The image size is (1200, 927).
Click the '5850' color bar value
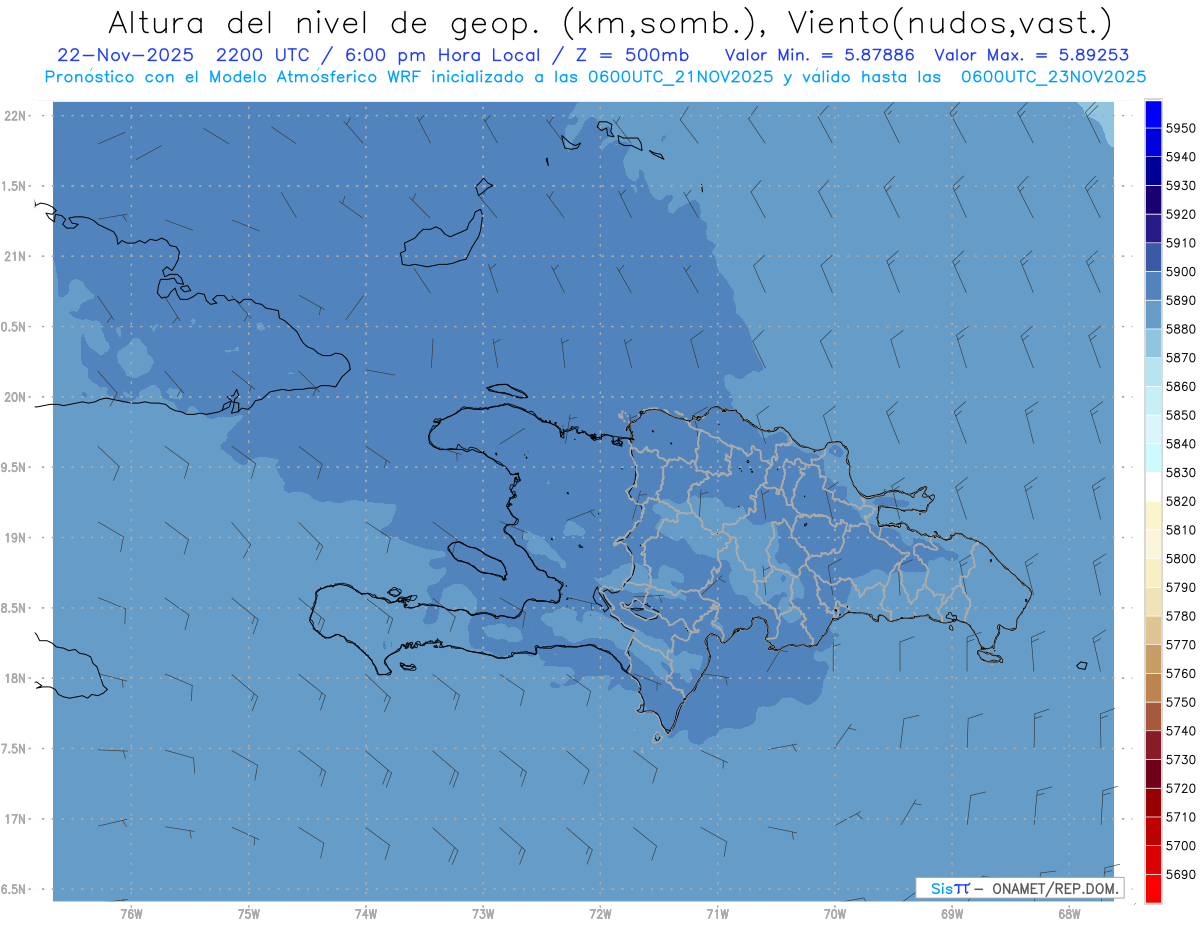(x=1181, y=415)
